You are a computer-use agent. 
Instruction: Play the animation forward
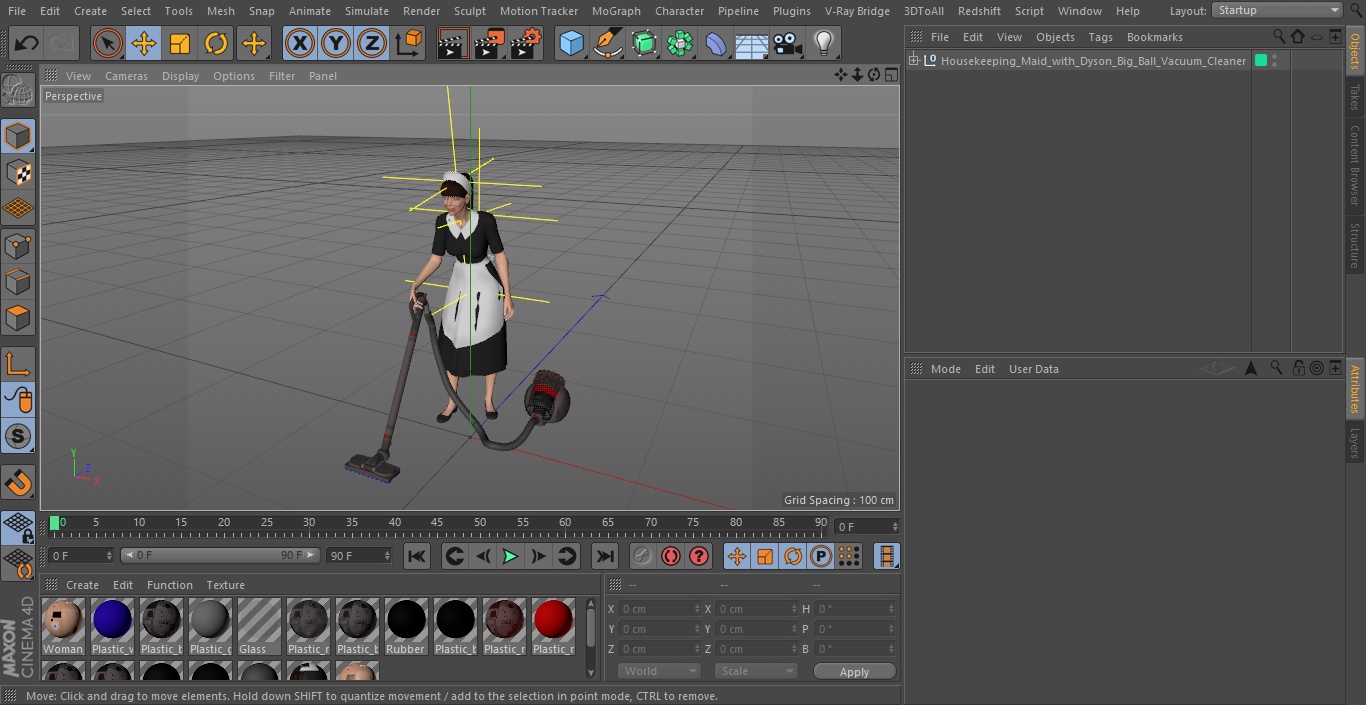[x=510, y=556]
